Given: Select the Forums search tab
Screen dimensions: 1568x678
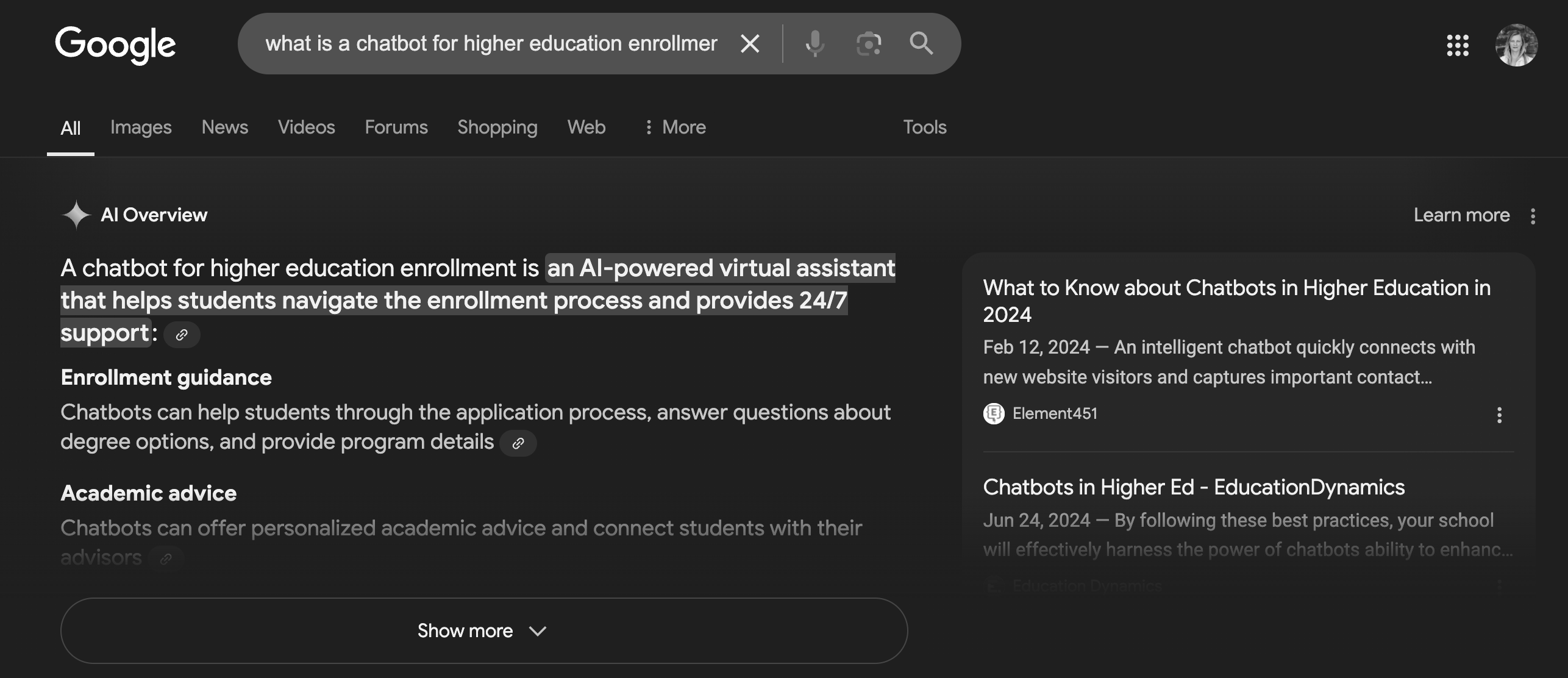Looking at the screenshot, I should click(x=396, y=127).
